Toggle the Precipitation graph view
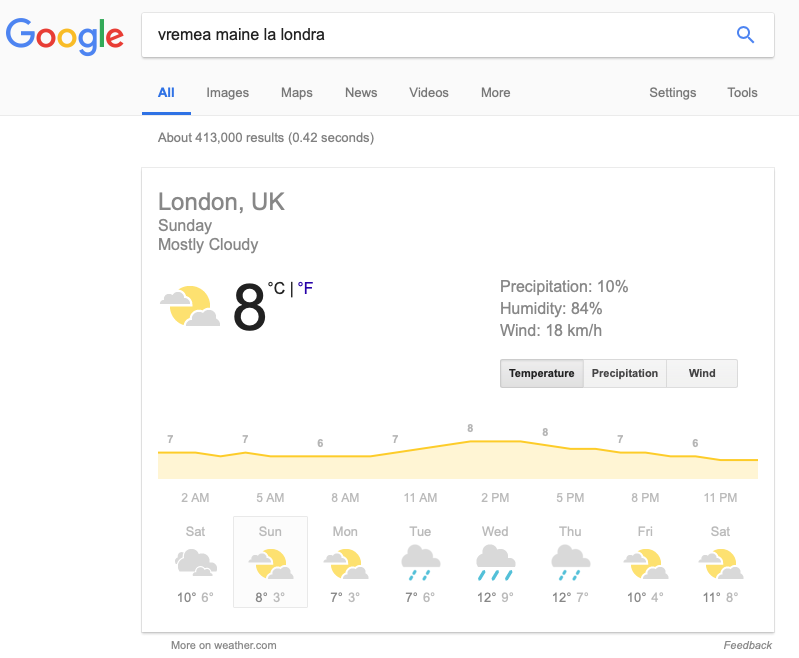The height and width of the screenshot is (658, 799). point(625,374)
